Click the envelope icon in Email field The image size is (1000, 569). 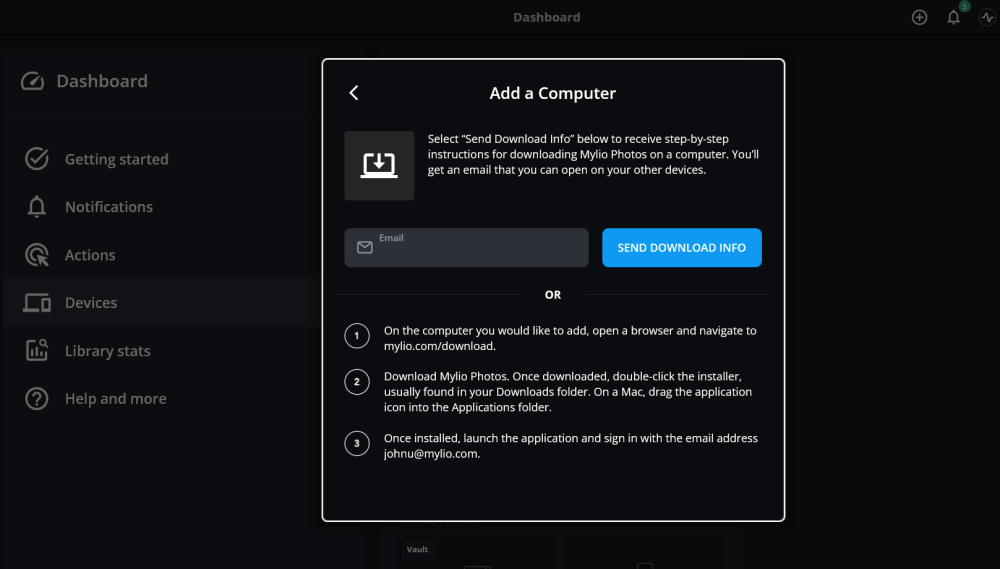point(365,248)
